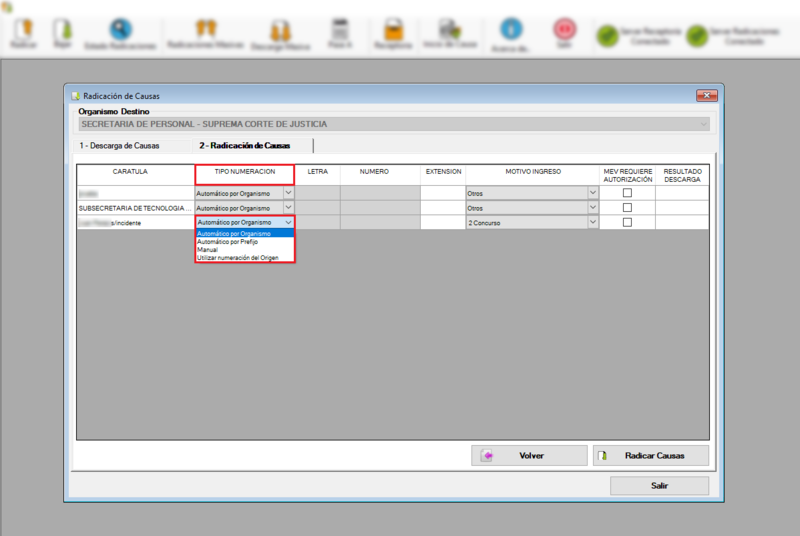Click RESULTADO DESCARGA column header
The height and width of the screenshot is (536, 800).
coord(682,175)
